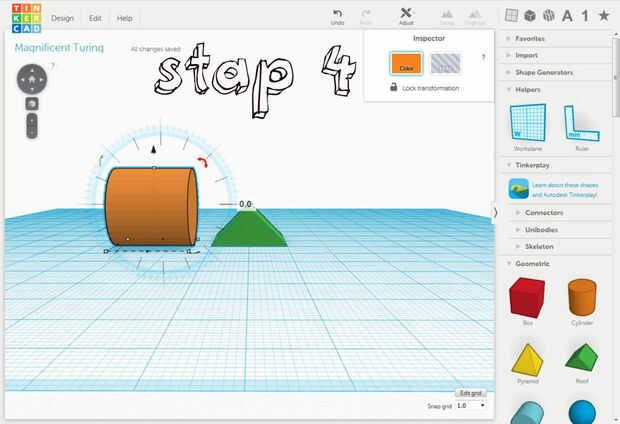Screen dimensions: 620x424
Task: Open the Snap grid dropdown
Action: pos(471,406)
